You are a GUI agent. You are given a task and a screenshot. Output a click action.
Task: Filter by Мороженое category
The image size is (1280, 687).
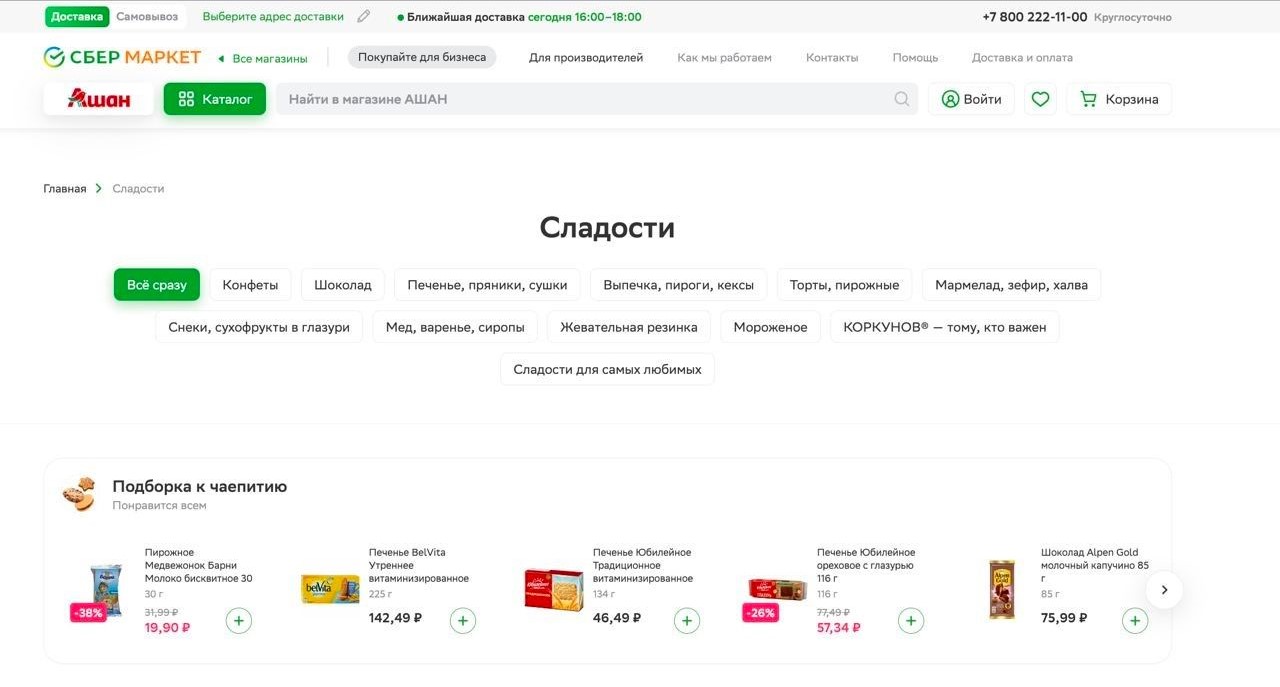click(x=770, y=327)
